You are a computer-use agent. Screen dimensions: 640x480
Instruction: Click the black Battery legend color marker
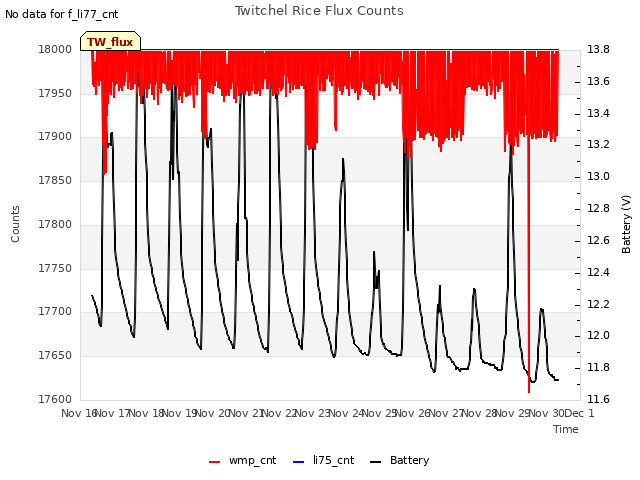tap(376, 462)
